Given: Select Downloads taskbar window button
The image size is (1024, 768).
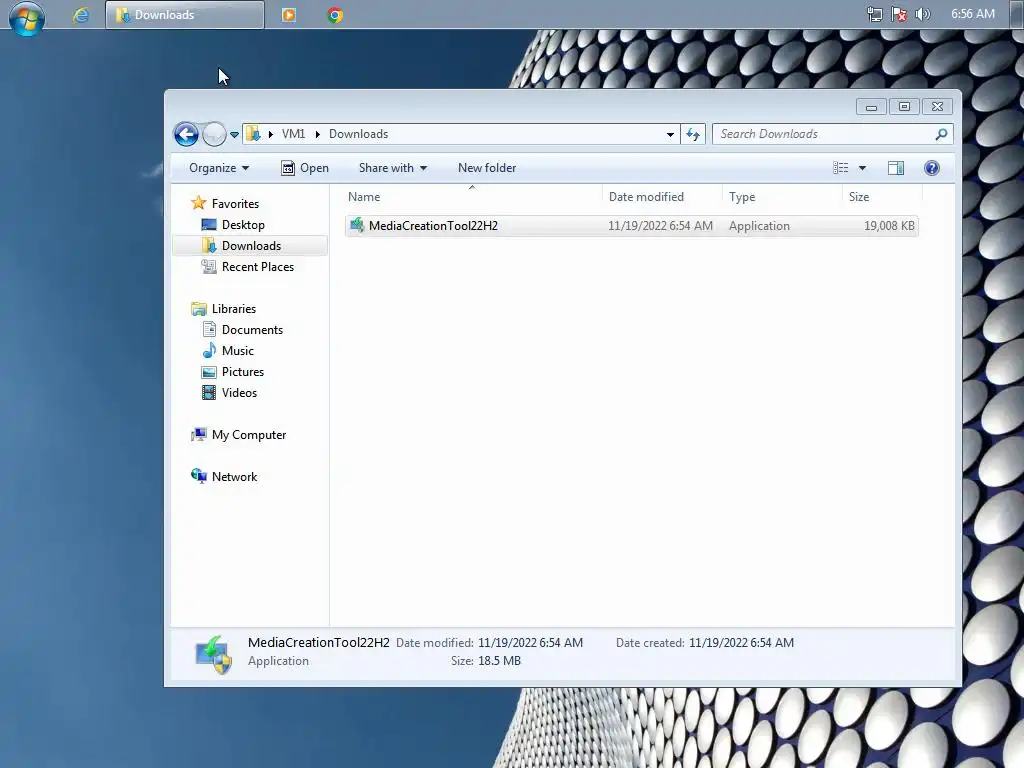Looking at the screenshot, I should (x=185, y=15).
